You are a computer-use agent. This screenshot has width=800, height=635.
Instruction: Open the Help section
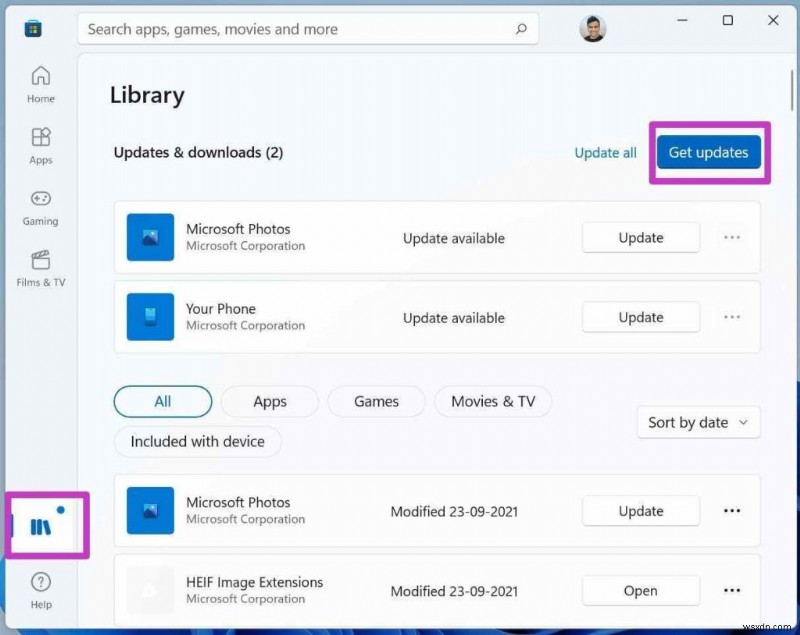pos(40,589)
